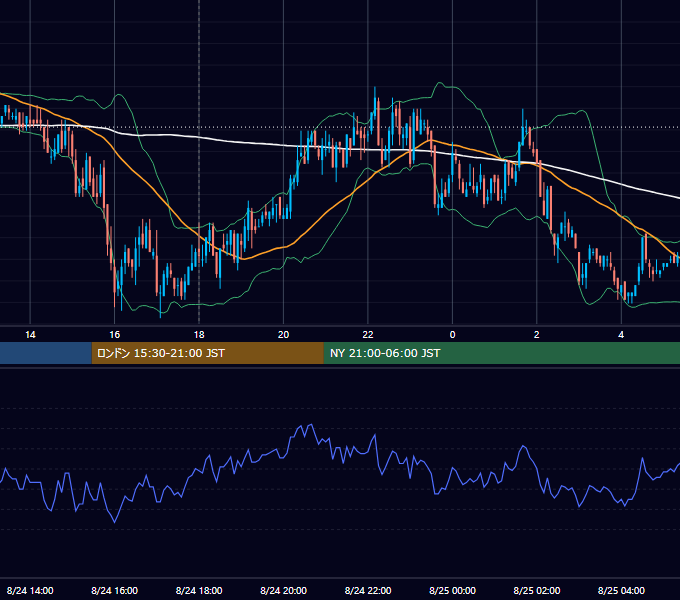
Task: Click the hour label 16 on the time axis
Action: pos(114,335)
